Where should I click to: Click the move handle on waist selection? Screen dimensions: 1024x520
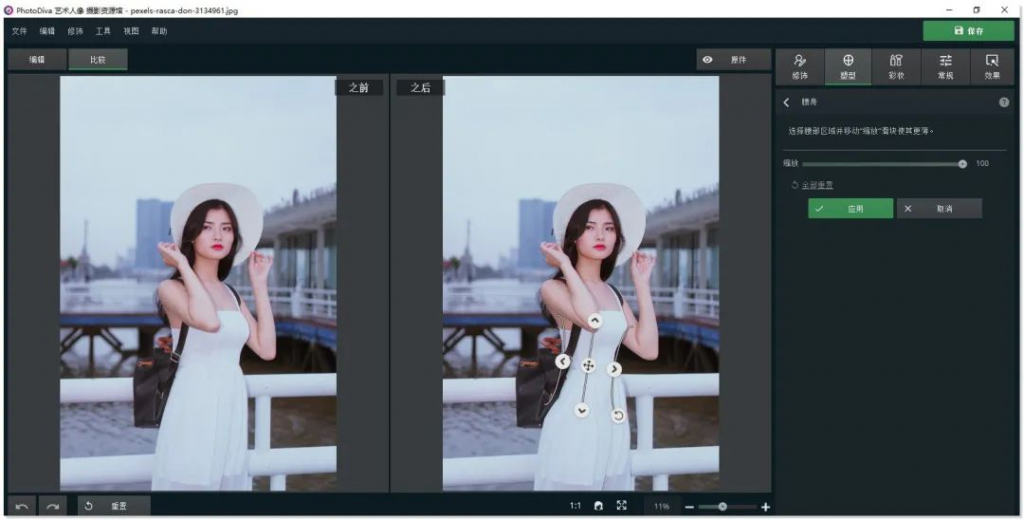tap(588, 366)
